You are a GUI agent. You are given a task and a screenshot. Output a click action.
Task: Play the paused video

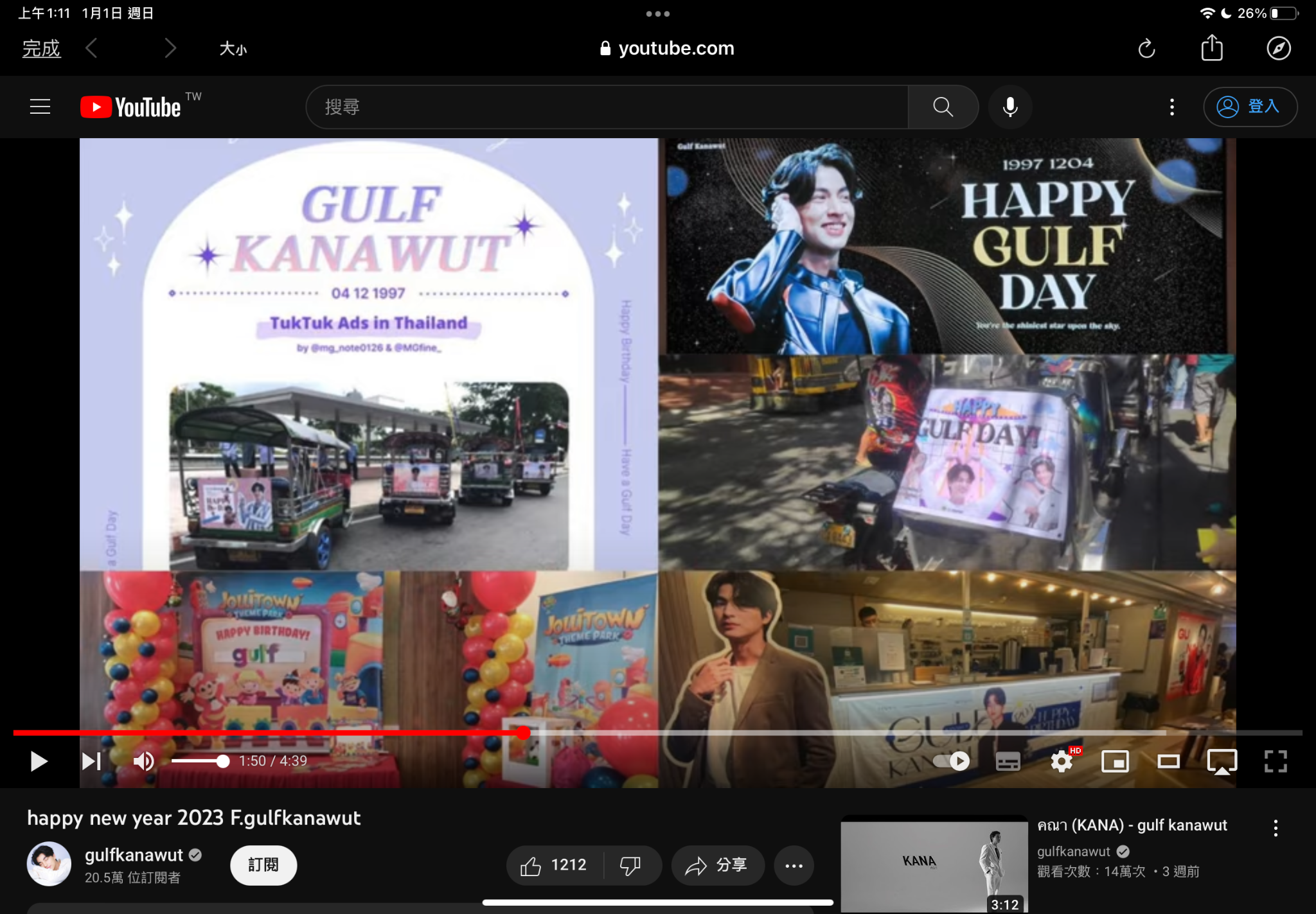pyautogui.click(x=39, y=761)
